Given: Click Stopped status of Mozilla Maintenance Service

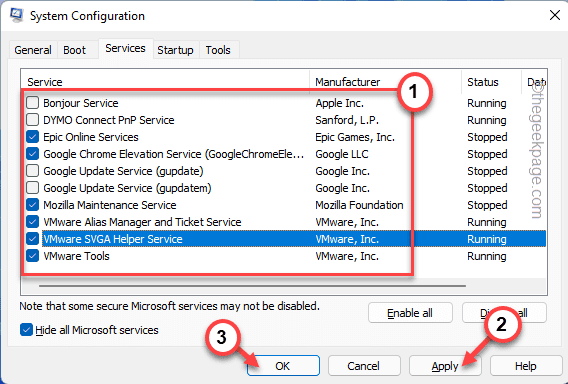Looking at the screenshot, I should 487,205.
